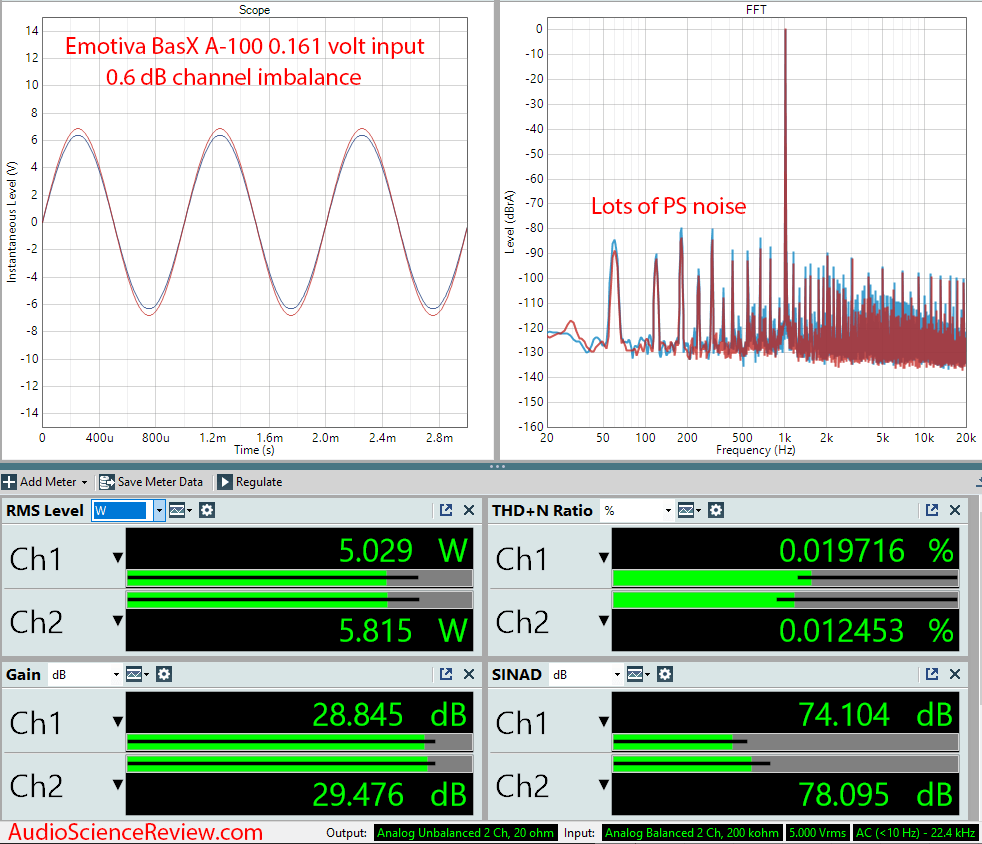Open Gain meter settings gear
Image resolution: width=982 pixels, height=844 pixels.
[164, 674]
